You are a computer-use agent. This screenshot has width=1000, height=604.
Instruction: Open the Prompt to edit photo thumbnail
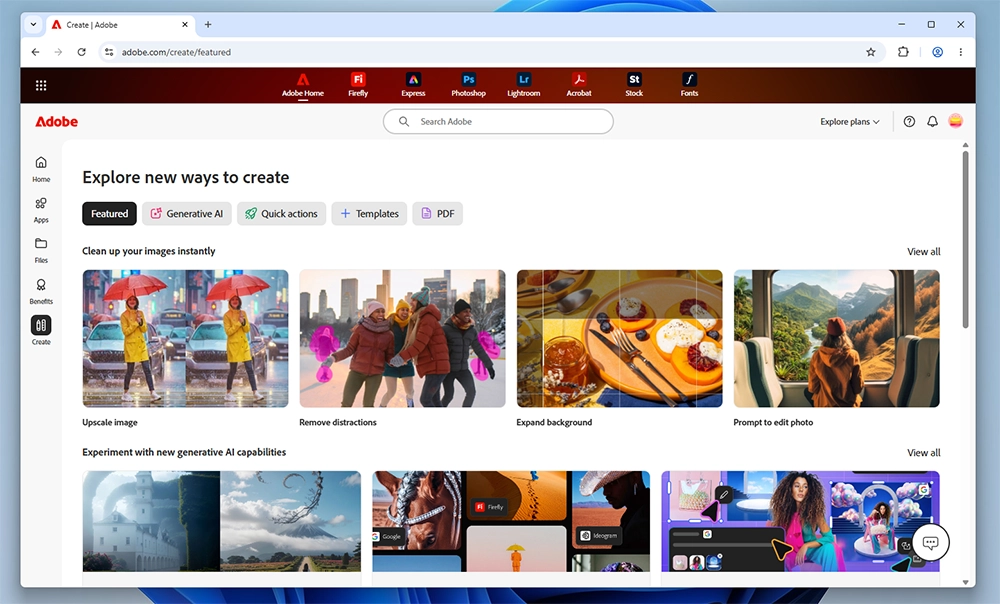point(836,338)
